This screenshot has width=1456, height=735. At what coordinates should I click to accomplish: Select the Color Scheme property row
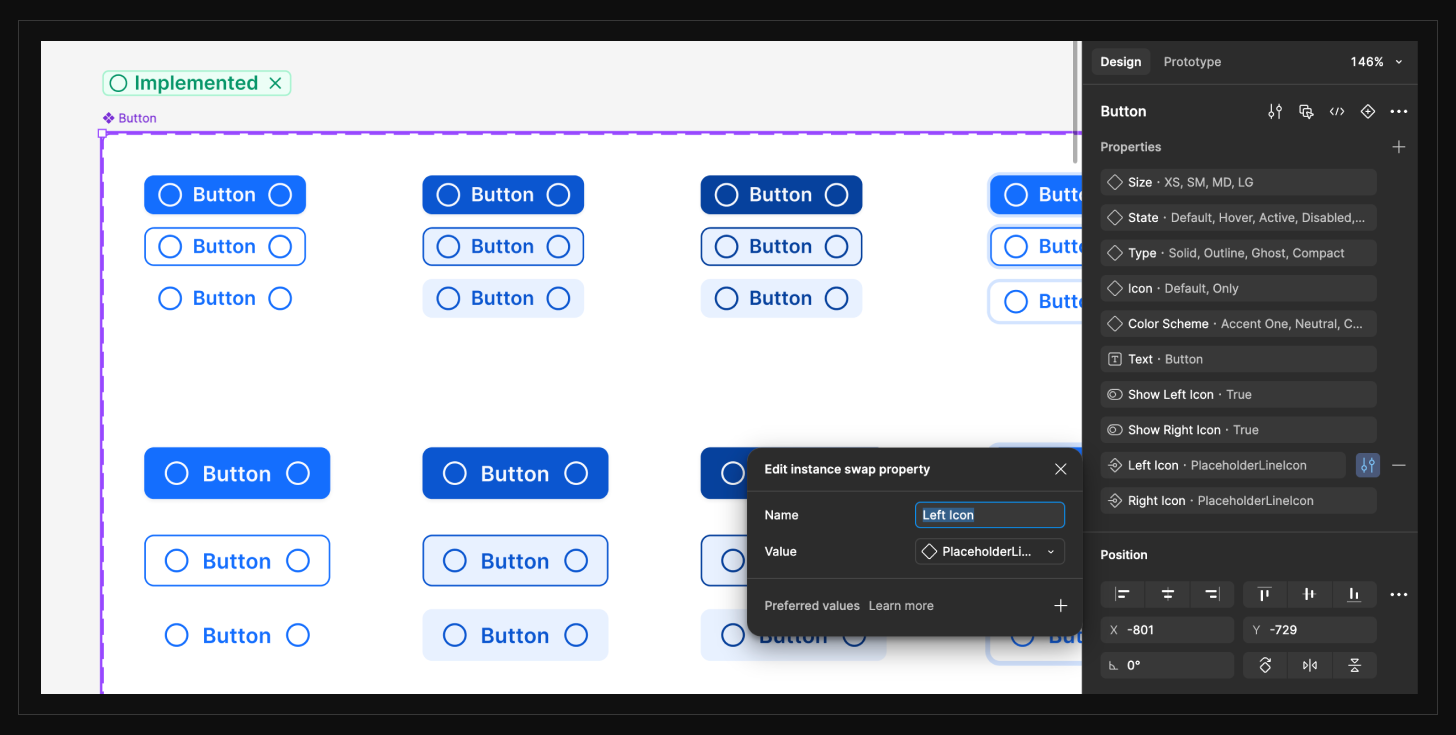(x=1239, y=324)
